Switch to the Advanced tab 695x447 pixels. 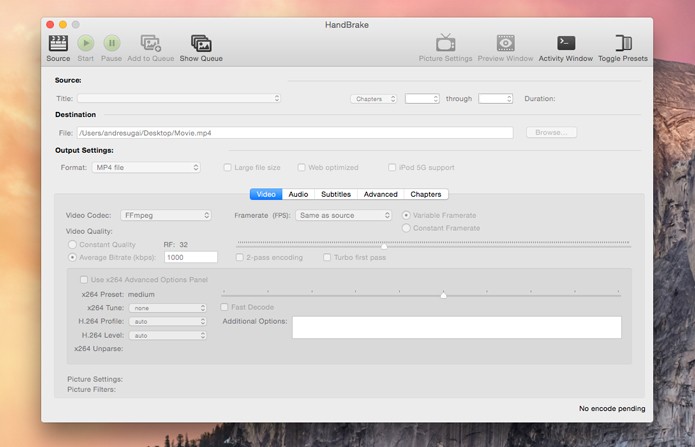coord(381,194)
